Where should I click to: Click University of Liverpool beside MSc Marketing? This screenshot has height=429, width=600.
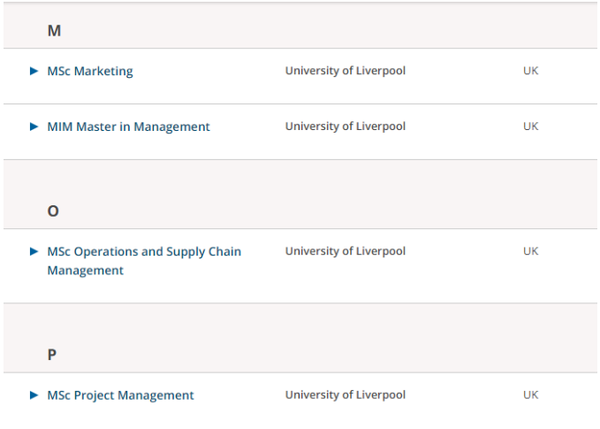point(345,71)
